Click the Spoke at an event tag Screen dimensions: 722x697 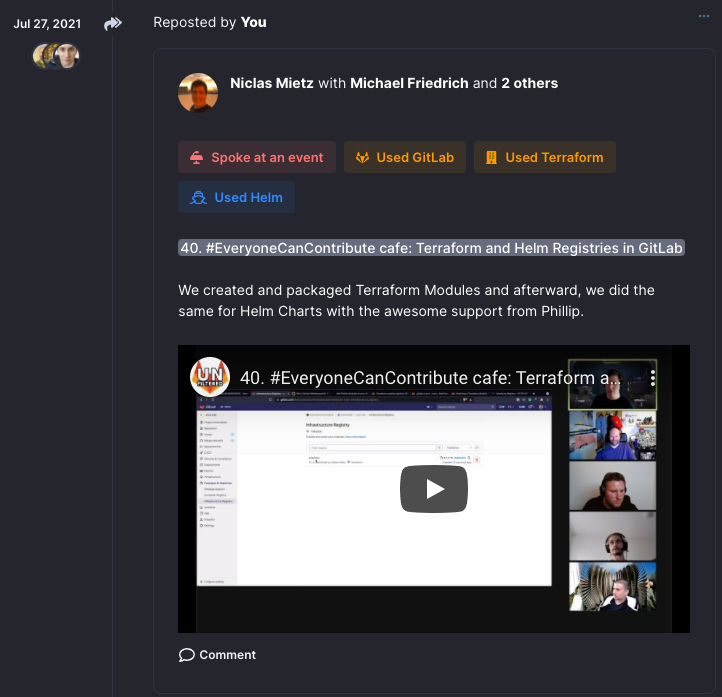click(257, 157)
